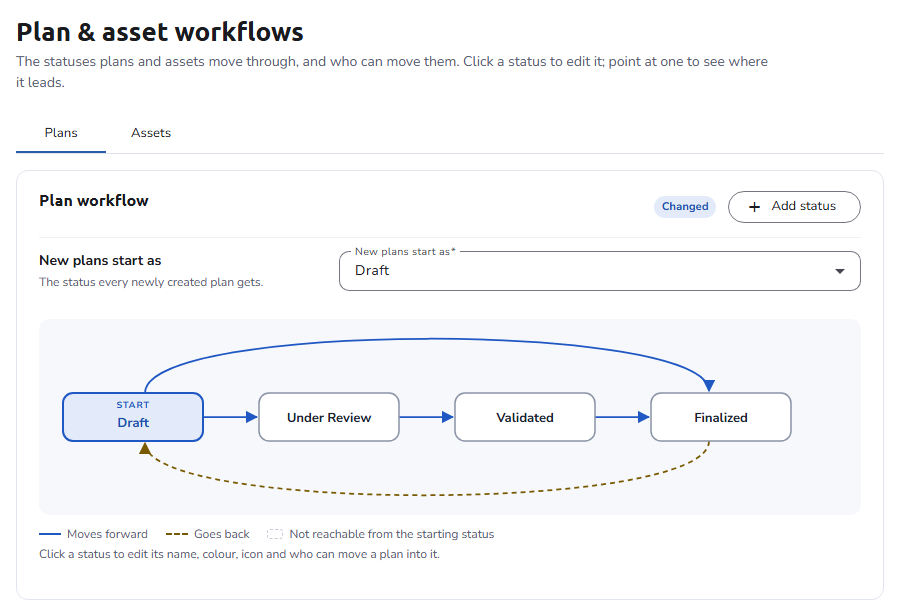Open the New plans start as dropdown

coord(599,270)
